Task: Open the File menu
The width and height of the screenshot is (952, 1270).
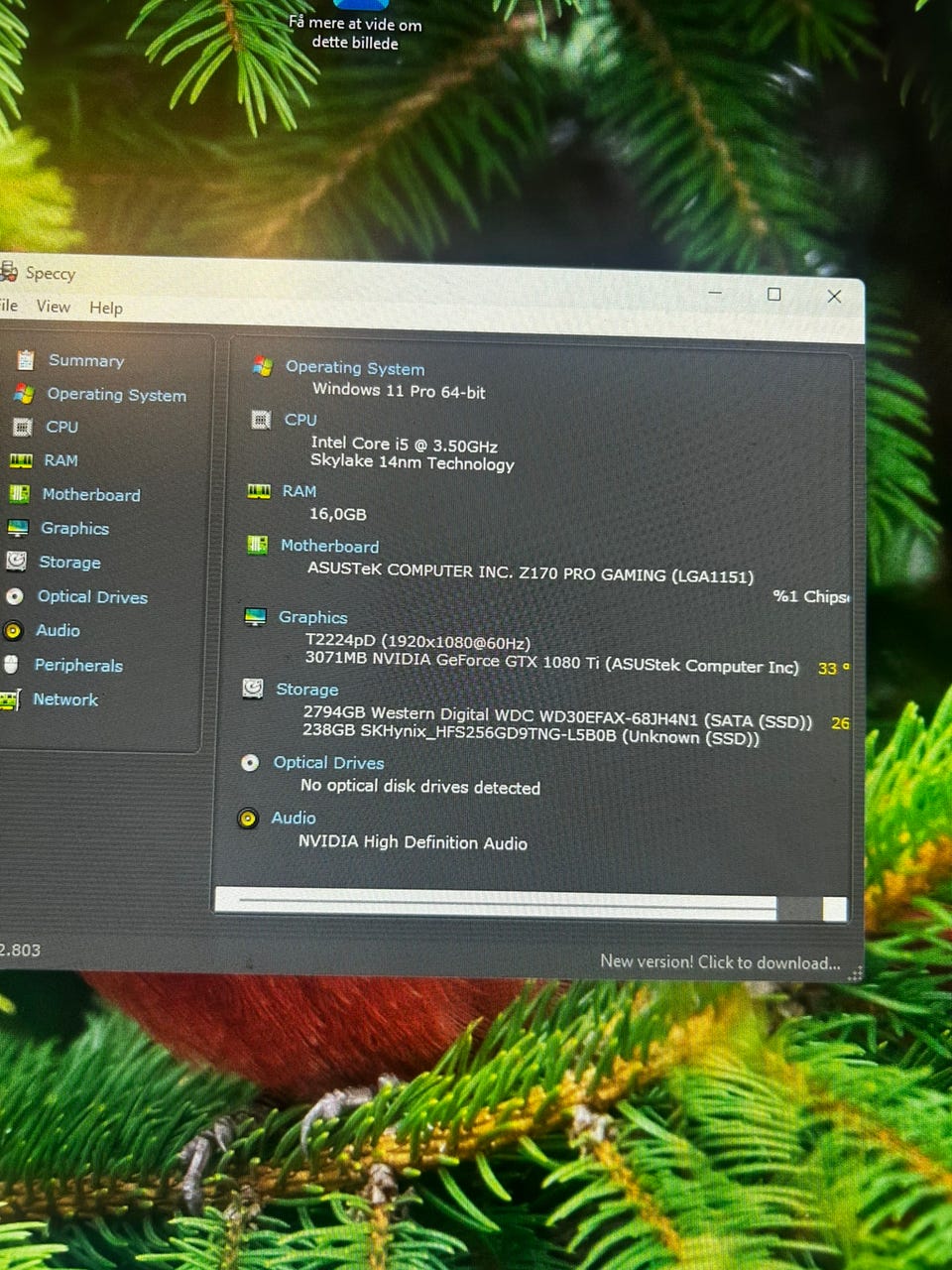Action: (9, 306)
